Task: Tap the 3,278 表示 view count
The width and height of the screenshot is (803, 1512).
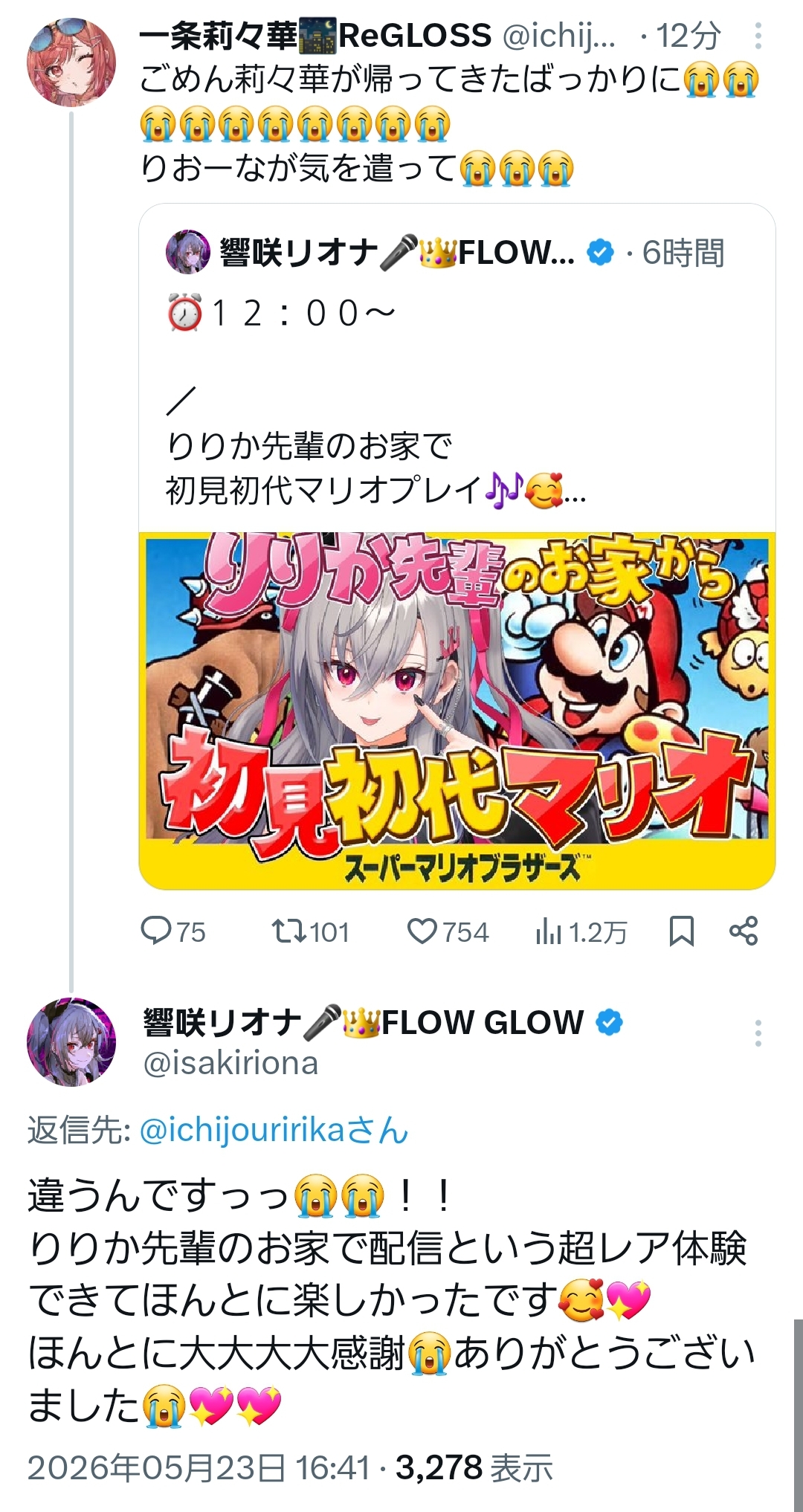Action: (474, 1467)
